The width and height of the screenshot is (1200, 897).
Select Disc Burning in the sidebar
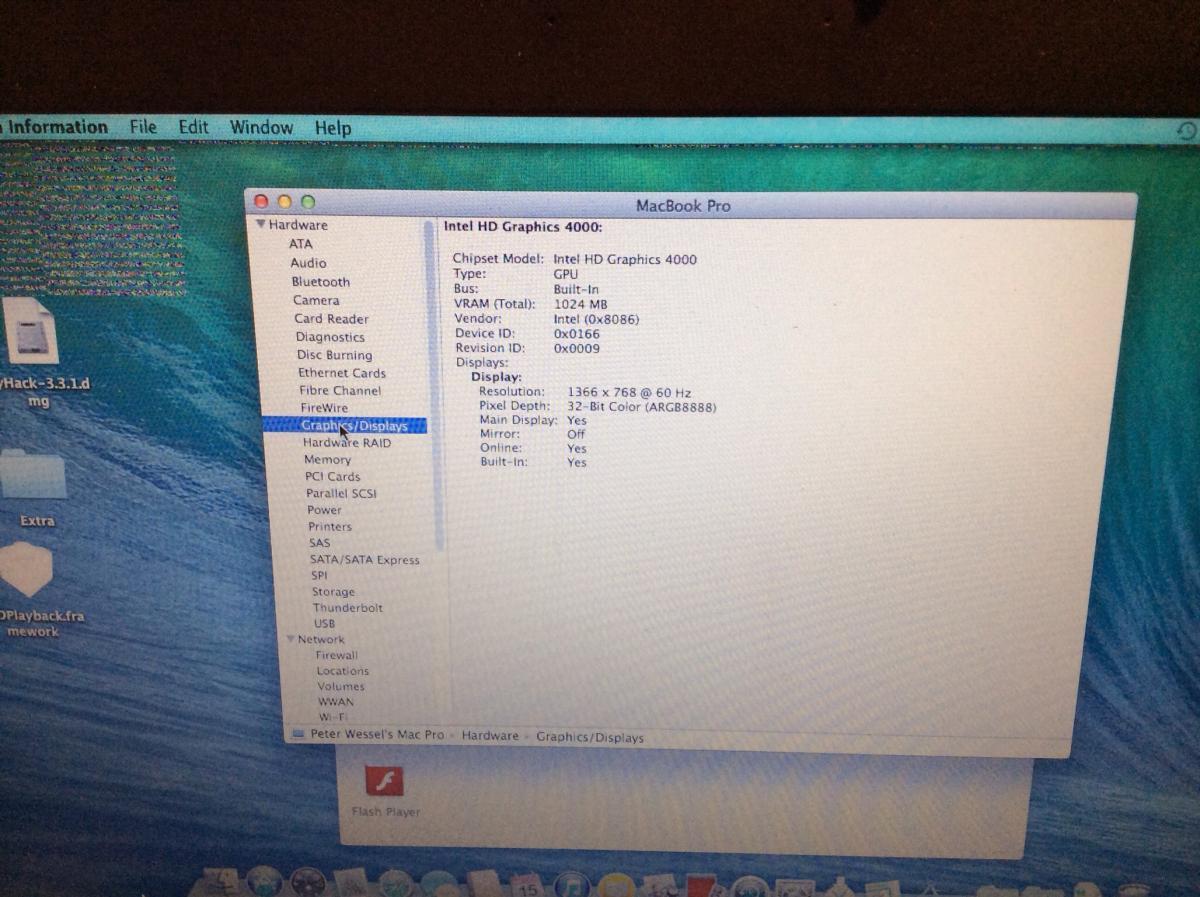pos(334,355)
